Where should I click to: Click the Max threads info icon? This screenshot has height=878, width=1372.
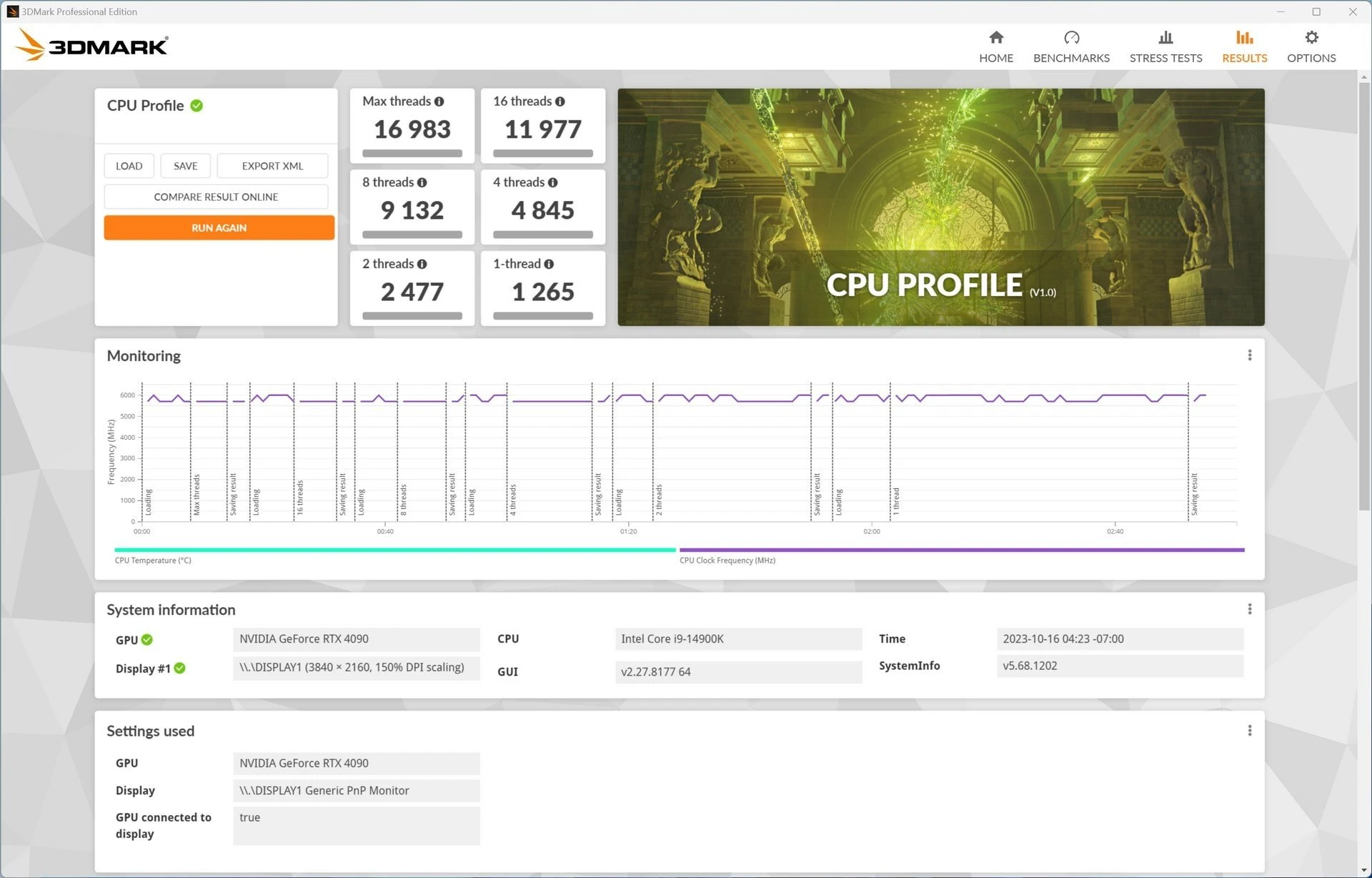click(x=439, y=102)
